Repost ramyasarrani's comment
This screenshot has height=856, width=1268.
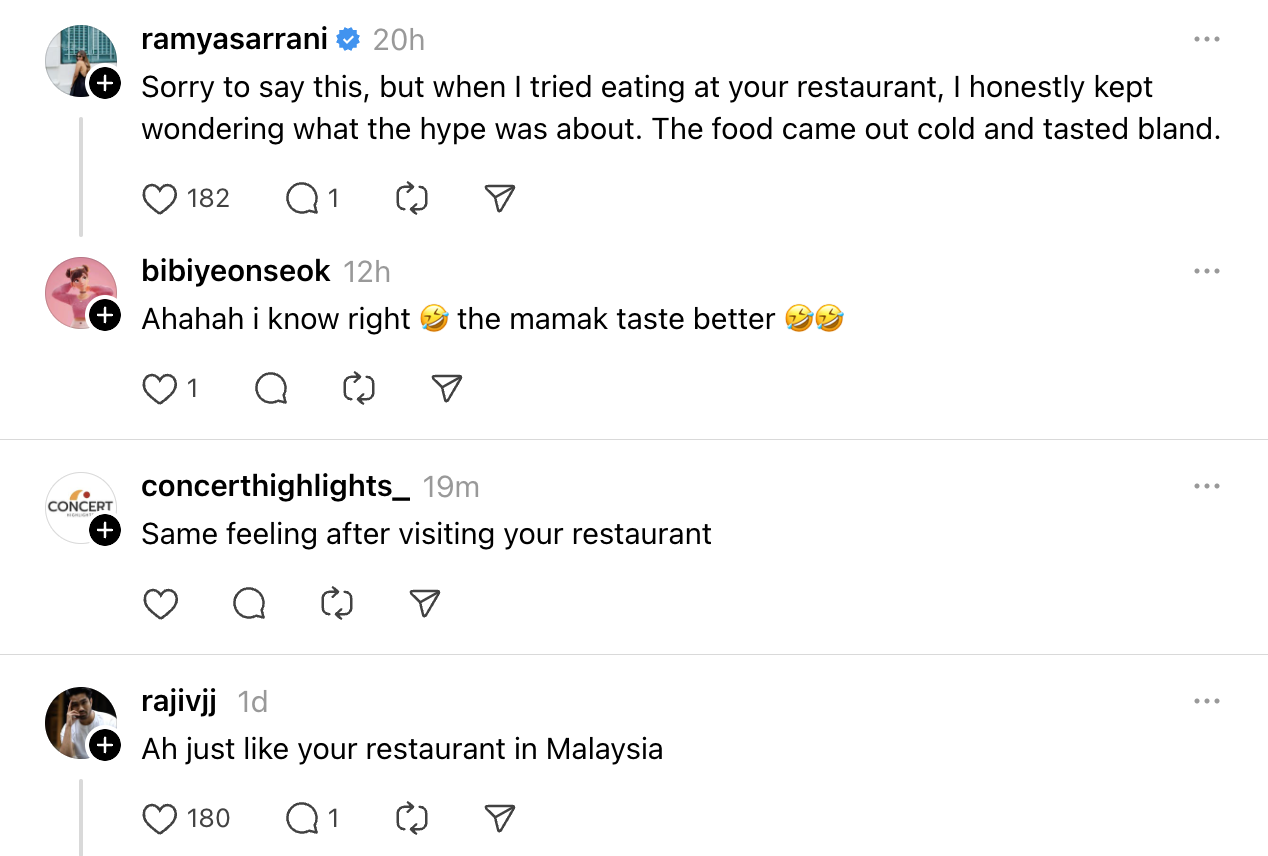pos(412,199)
